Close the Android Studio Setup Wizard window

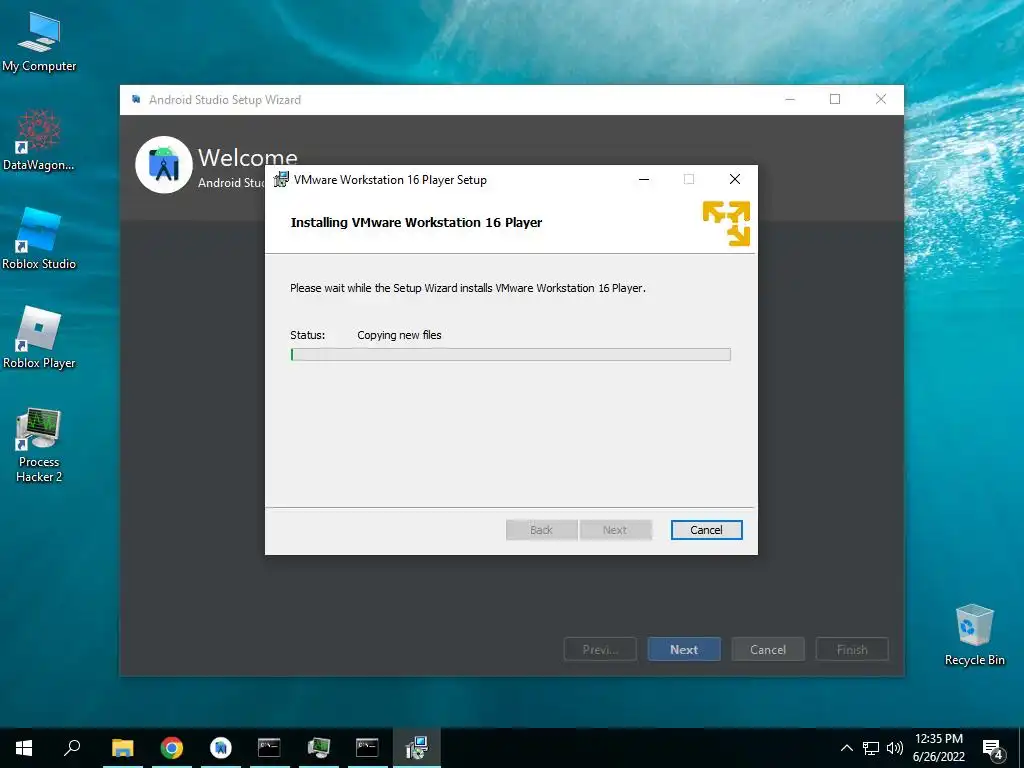pos(880,99)
